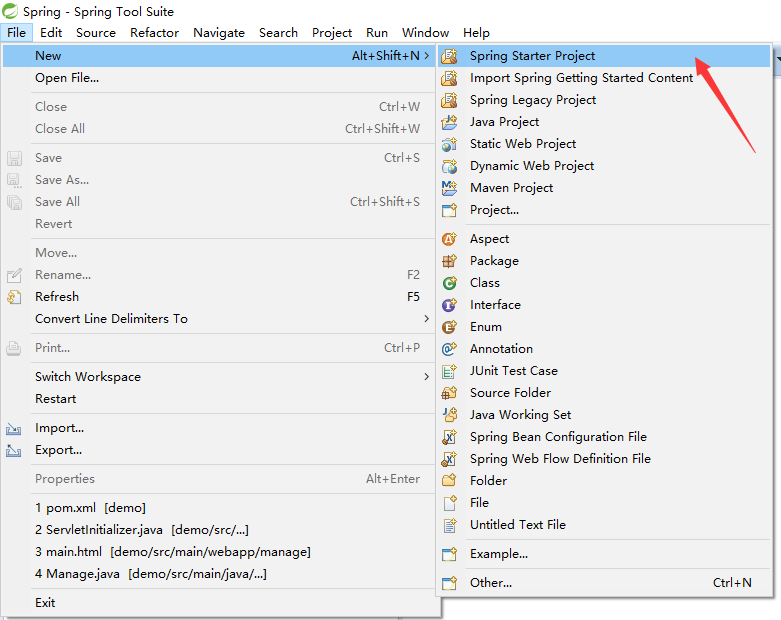The image size is (781, 620).
Task: Click the Untitled Text File icon
Action: click(x=449, y=525)
